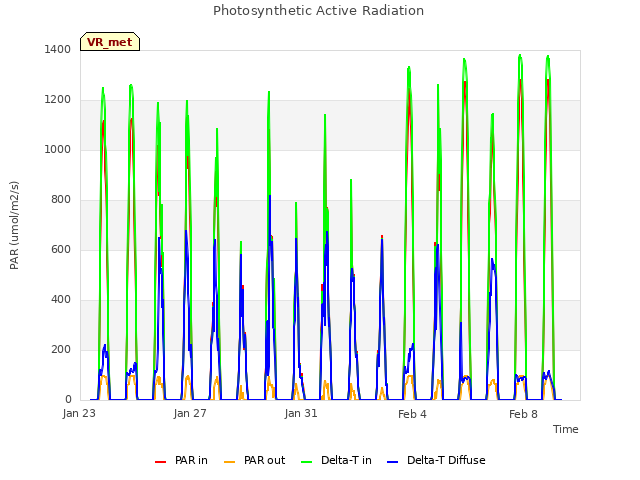Click the 1200 y-axis tick label

coord(58,100)
